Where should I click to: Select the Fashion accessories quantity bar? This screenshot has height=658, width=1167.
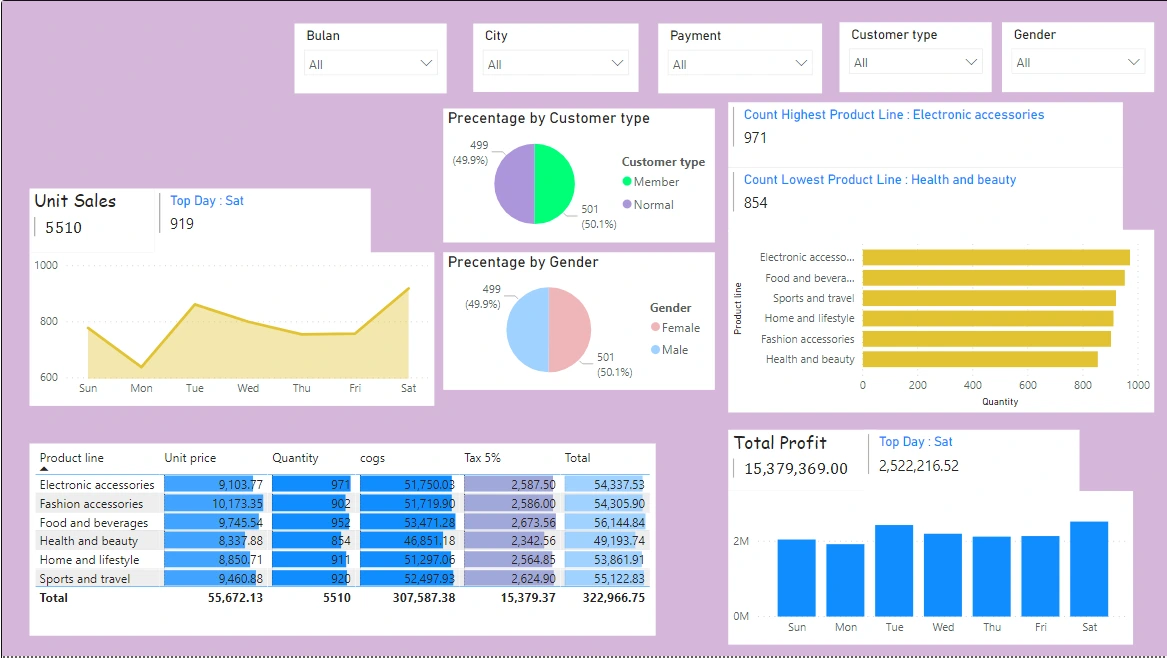[987, 339]
